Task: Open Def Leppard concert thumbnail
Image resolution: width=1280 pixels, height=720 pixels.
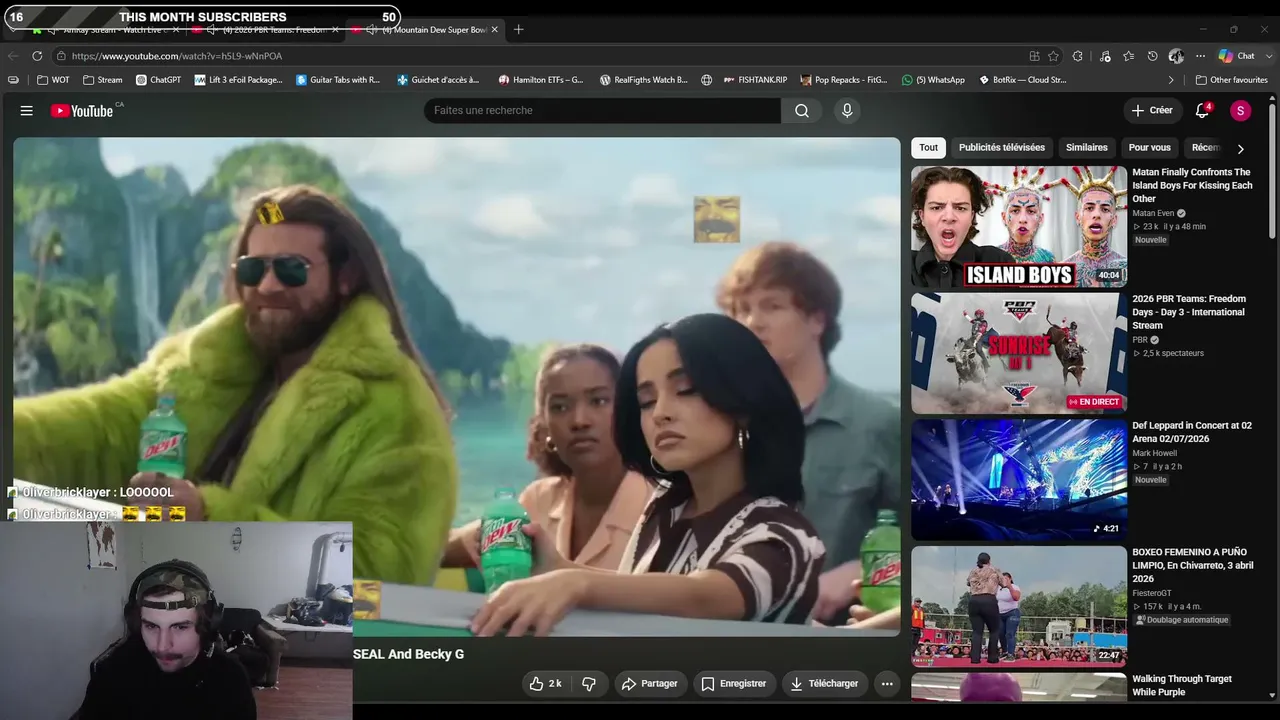Action: tap(1019, 480)
